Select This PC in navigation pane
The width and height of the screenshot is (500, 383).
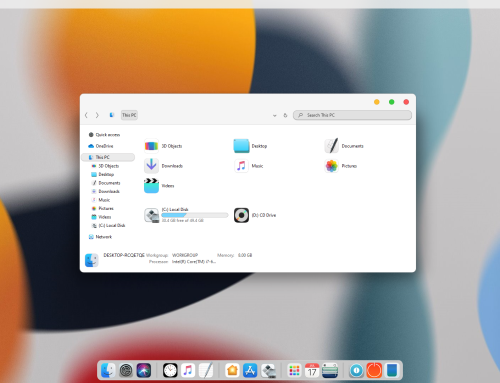108,157
